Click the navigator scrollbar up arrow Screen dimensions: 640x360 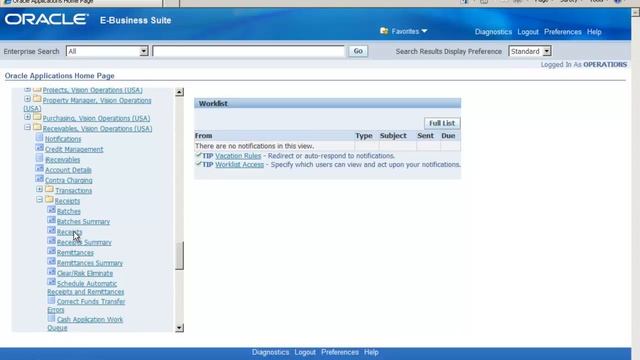point(179,92)
